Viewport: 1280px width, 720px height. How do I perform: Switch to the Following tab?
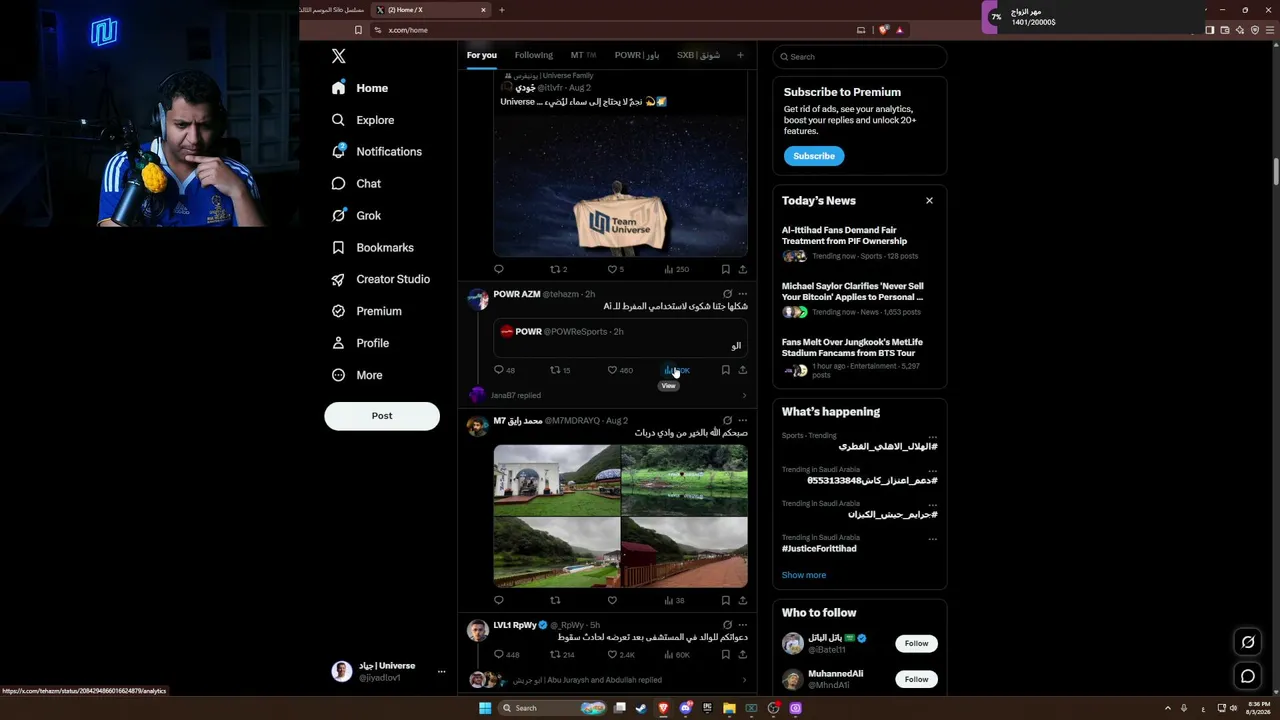coord(534,55)
